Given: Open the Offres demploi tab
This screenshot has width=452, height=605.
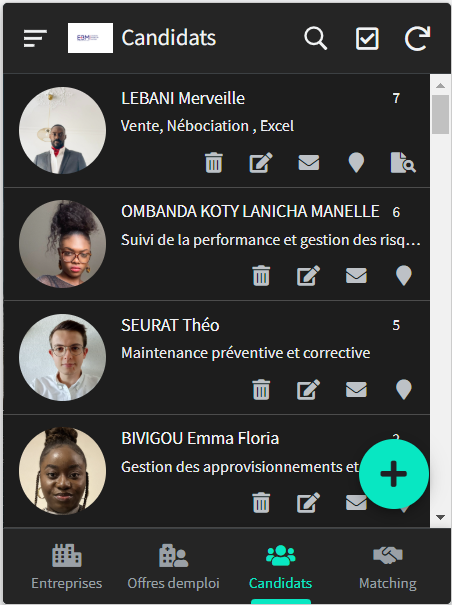Looking at the screenshot, I should (x=173, y=567).
